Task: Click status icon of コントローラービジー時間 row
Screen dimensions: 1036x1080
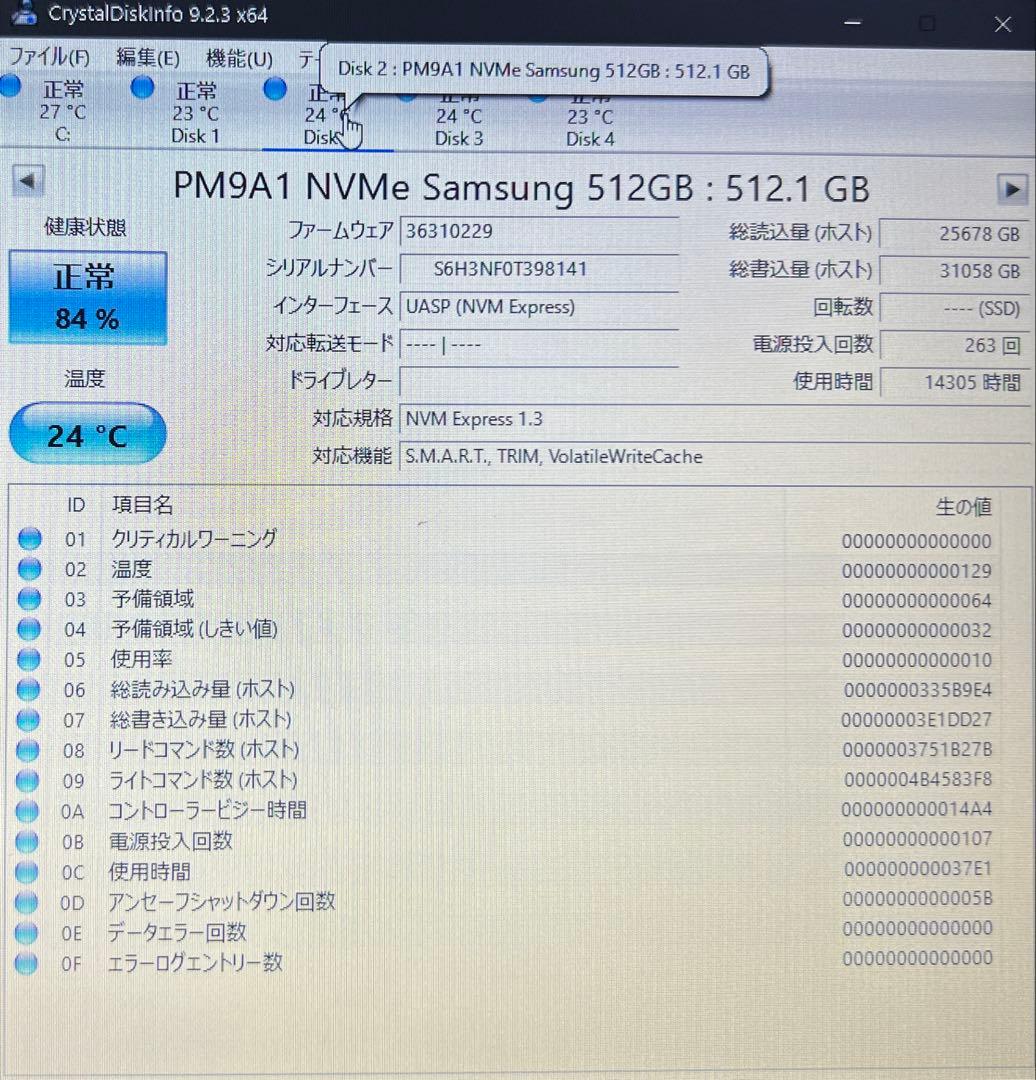Action: (x=28, y=811)
